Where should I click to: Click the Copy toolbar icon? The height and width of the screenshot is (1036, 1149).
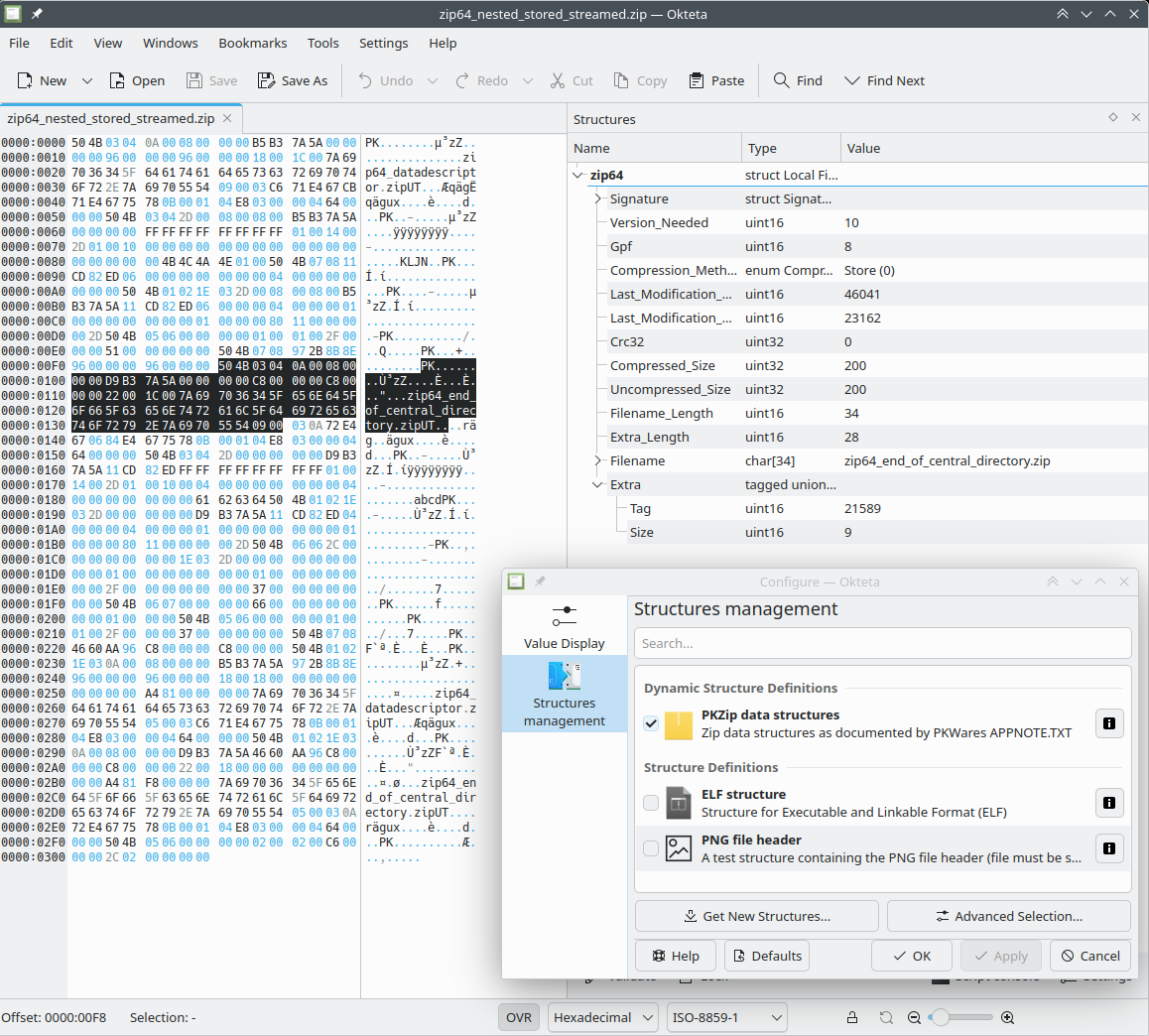click(x=621, y=80)
